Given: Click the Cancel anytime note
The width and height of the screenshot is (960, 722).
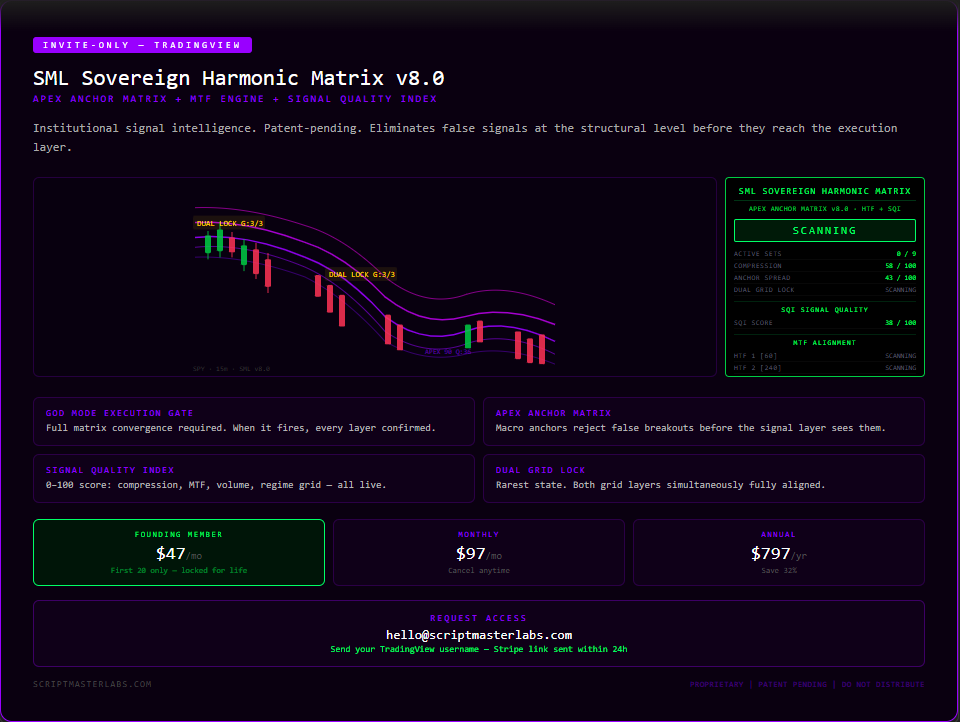Looking at the screenshot, I should click(x=479, y=570).
